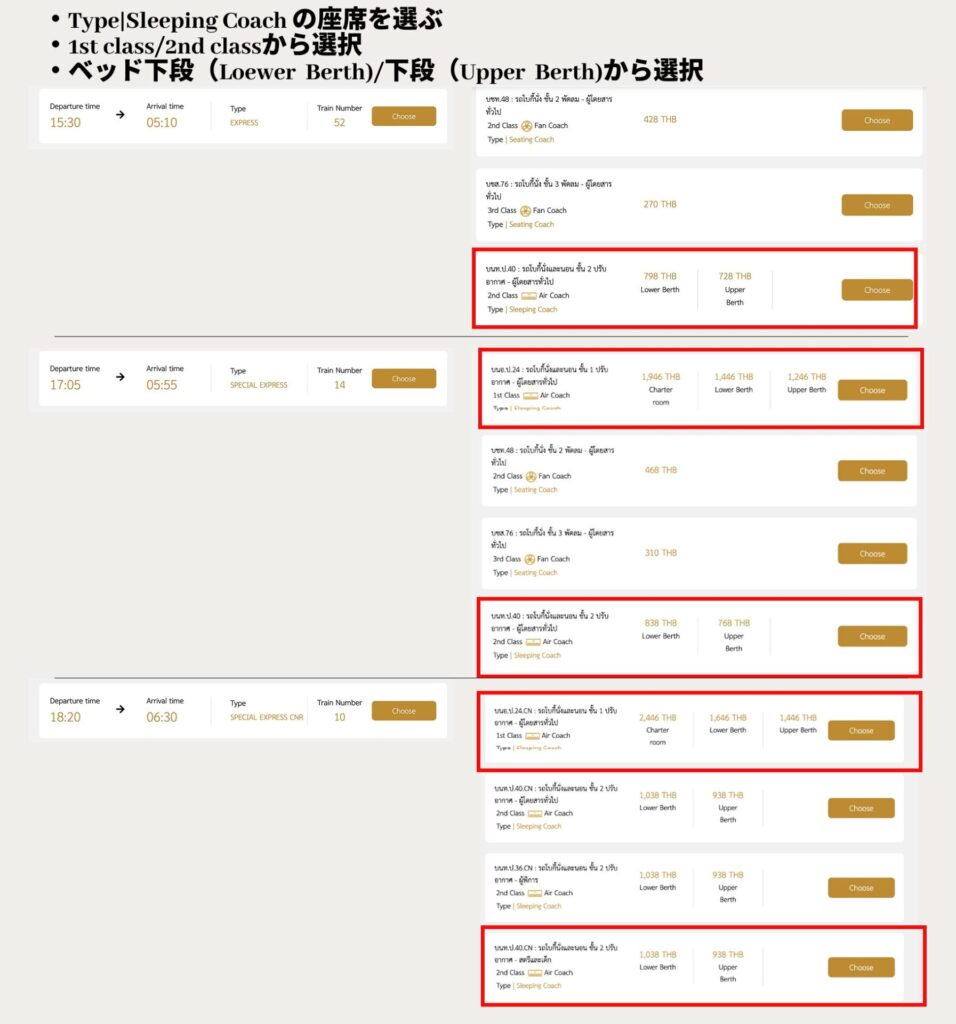Choose Special Express CNR train 10

click(404, 711)
